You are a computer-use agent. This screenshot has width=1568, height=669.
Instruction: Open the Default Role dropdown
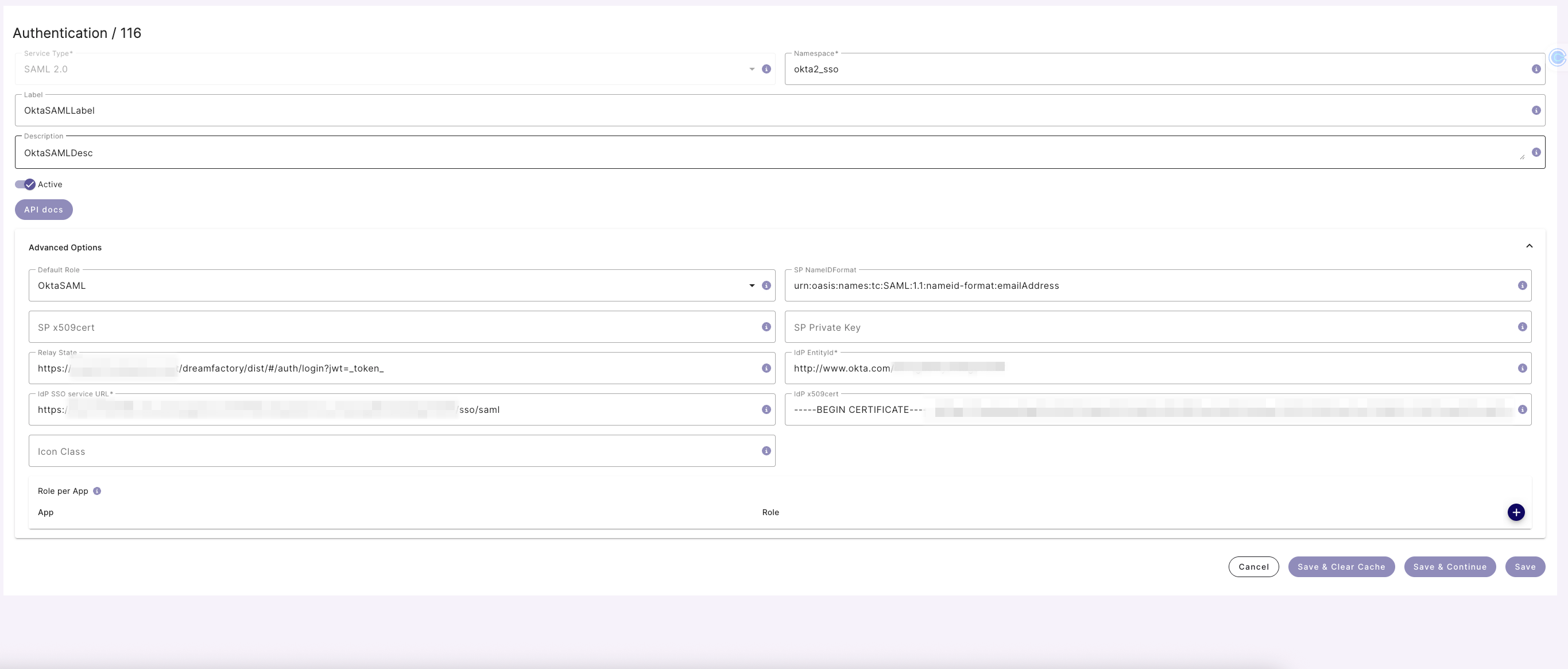coord(752,285)
